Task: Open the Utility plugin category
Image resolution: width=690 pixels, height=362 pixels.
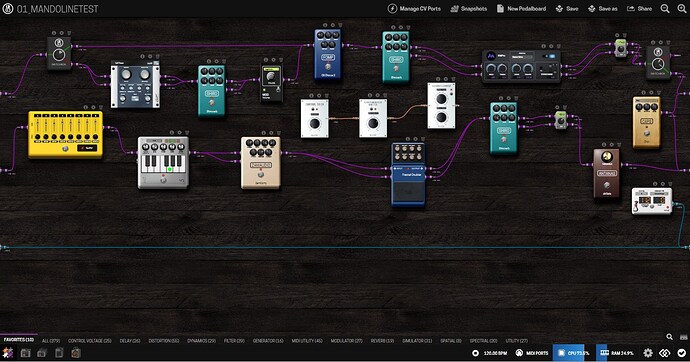Action: (x=517, y=340)
